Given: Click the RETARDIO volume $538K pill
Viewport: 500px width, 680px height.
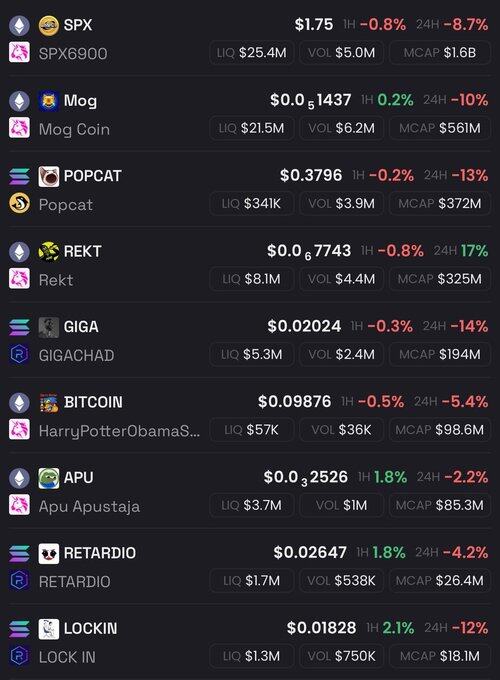Looking at the screenshot, I should [341, 581].
